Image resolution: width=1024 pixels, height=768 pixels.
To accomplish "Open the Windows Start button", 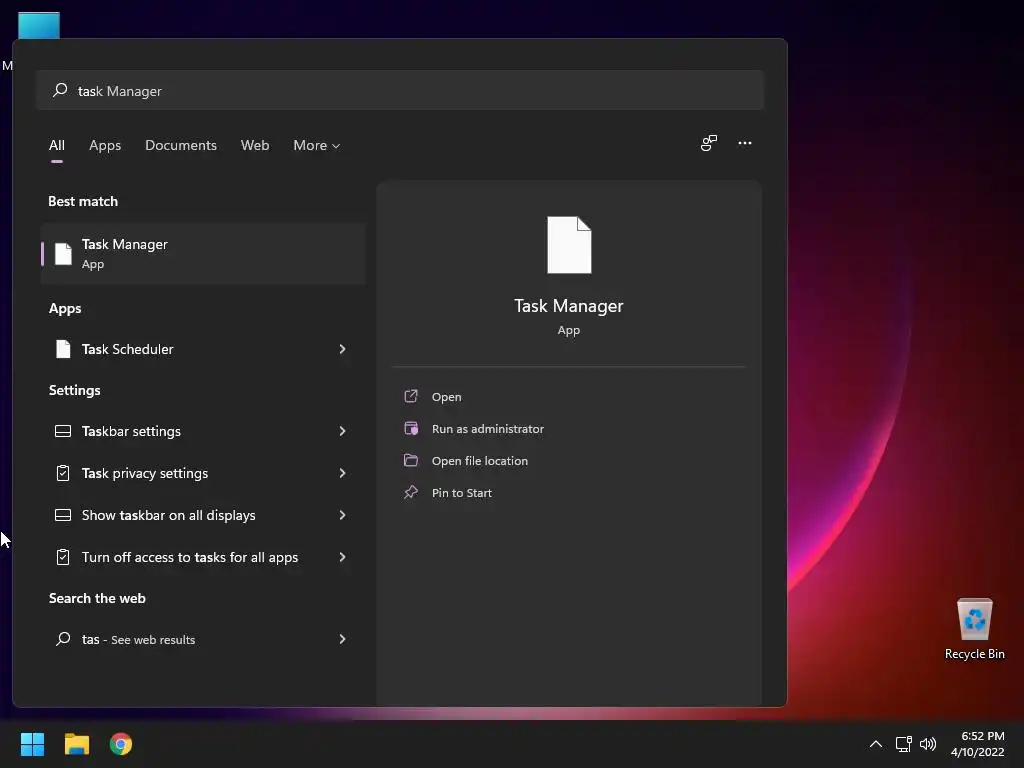I will 32,744.
